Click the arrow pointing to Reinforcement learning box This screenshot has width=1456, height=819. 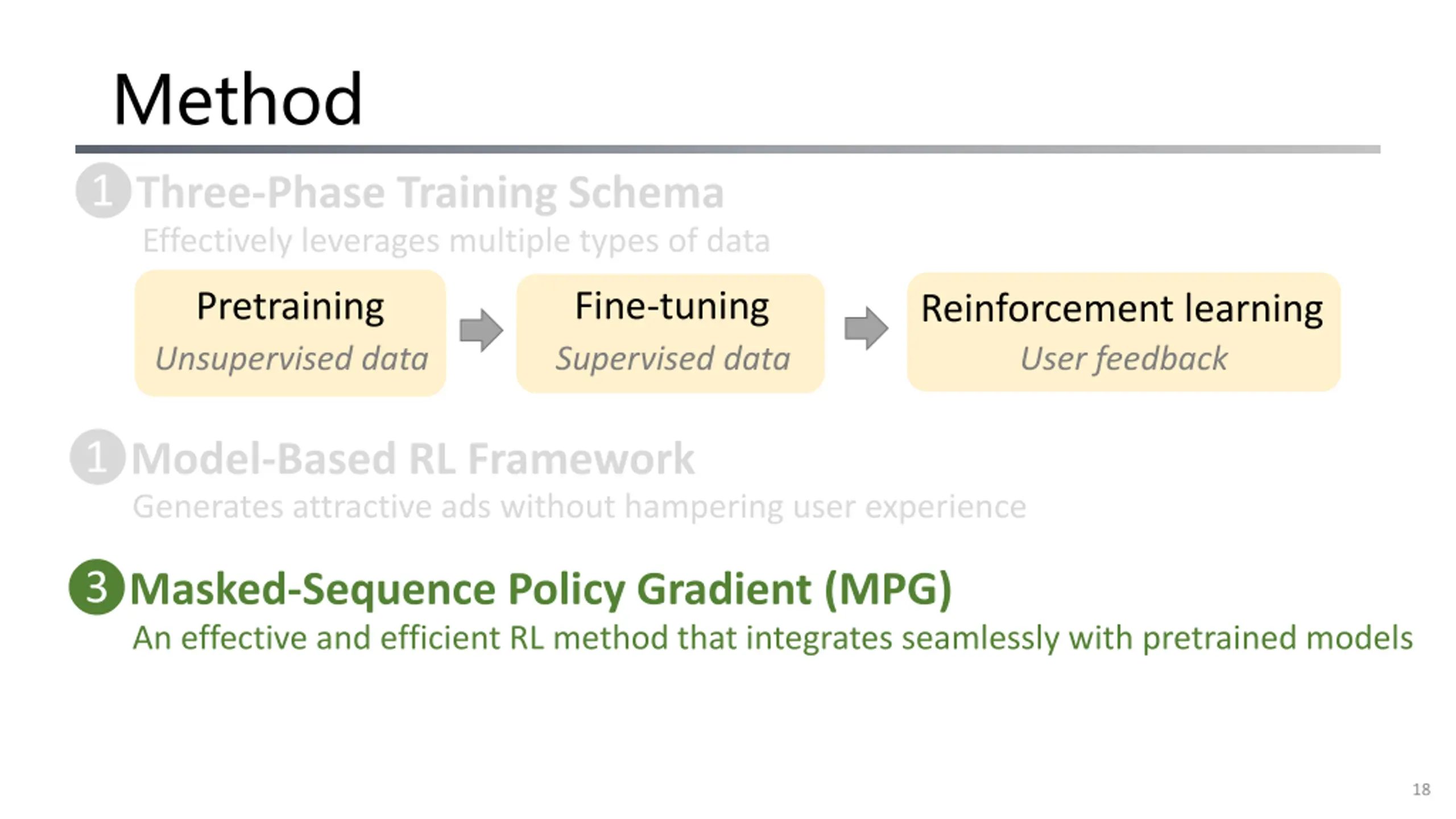click(x=866, y=328)
